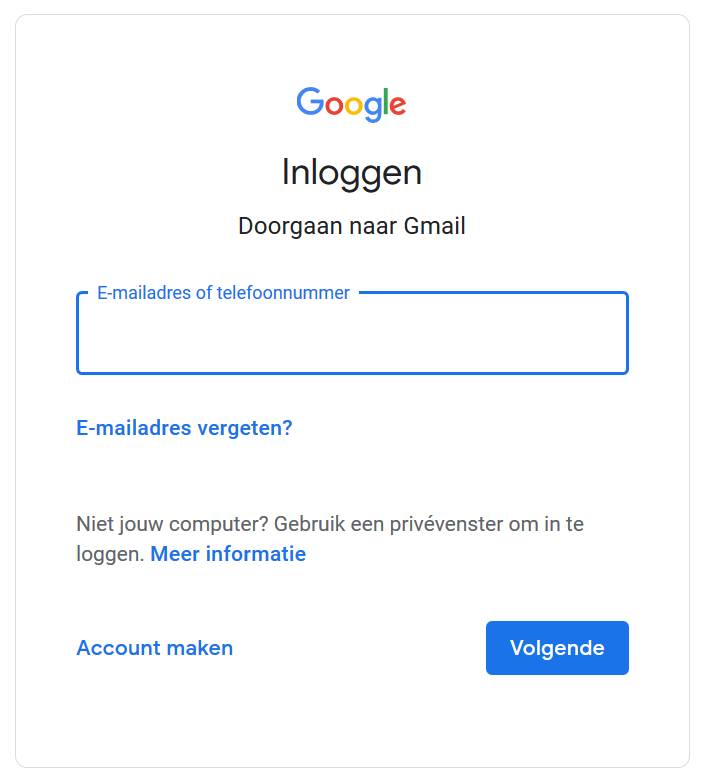The image size is (701, 779).
Task: Click the word 'Gmail' in the subtitle
Action: click(x=435, y=227)
